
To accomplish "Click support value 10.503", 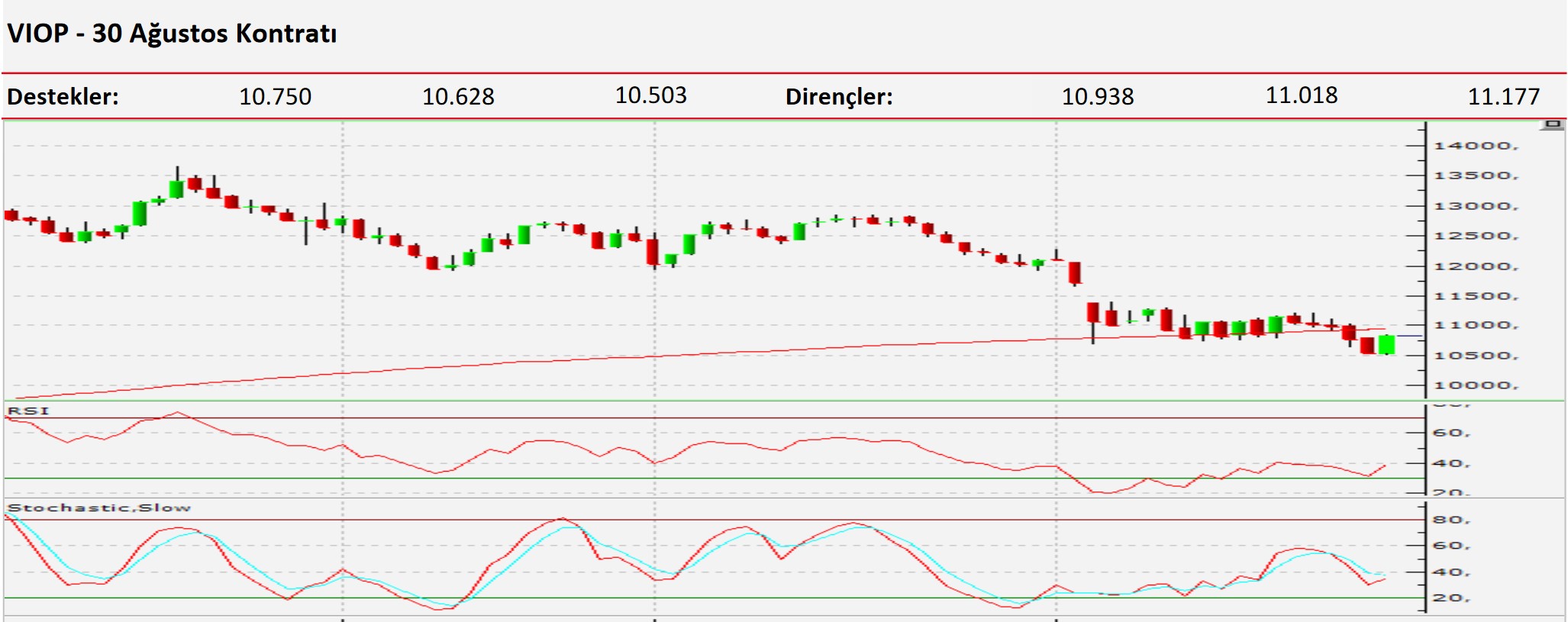I will coord(651,95).
